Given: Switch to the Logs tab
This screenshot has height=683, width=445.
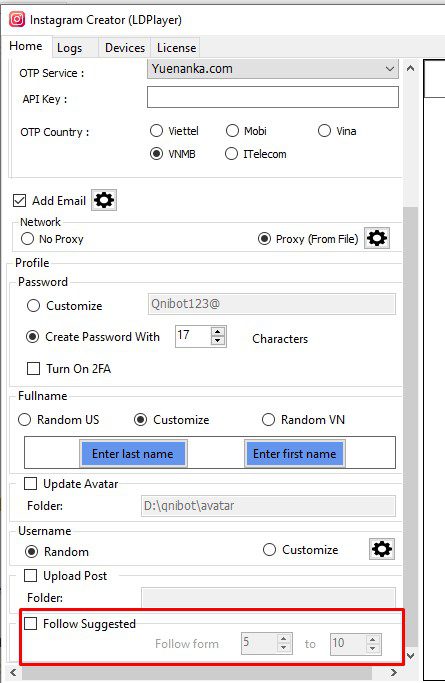Looking at the screenshot, I should pyautogui.click(x=70, y=47).
